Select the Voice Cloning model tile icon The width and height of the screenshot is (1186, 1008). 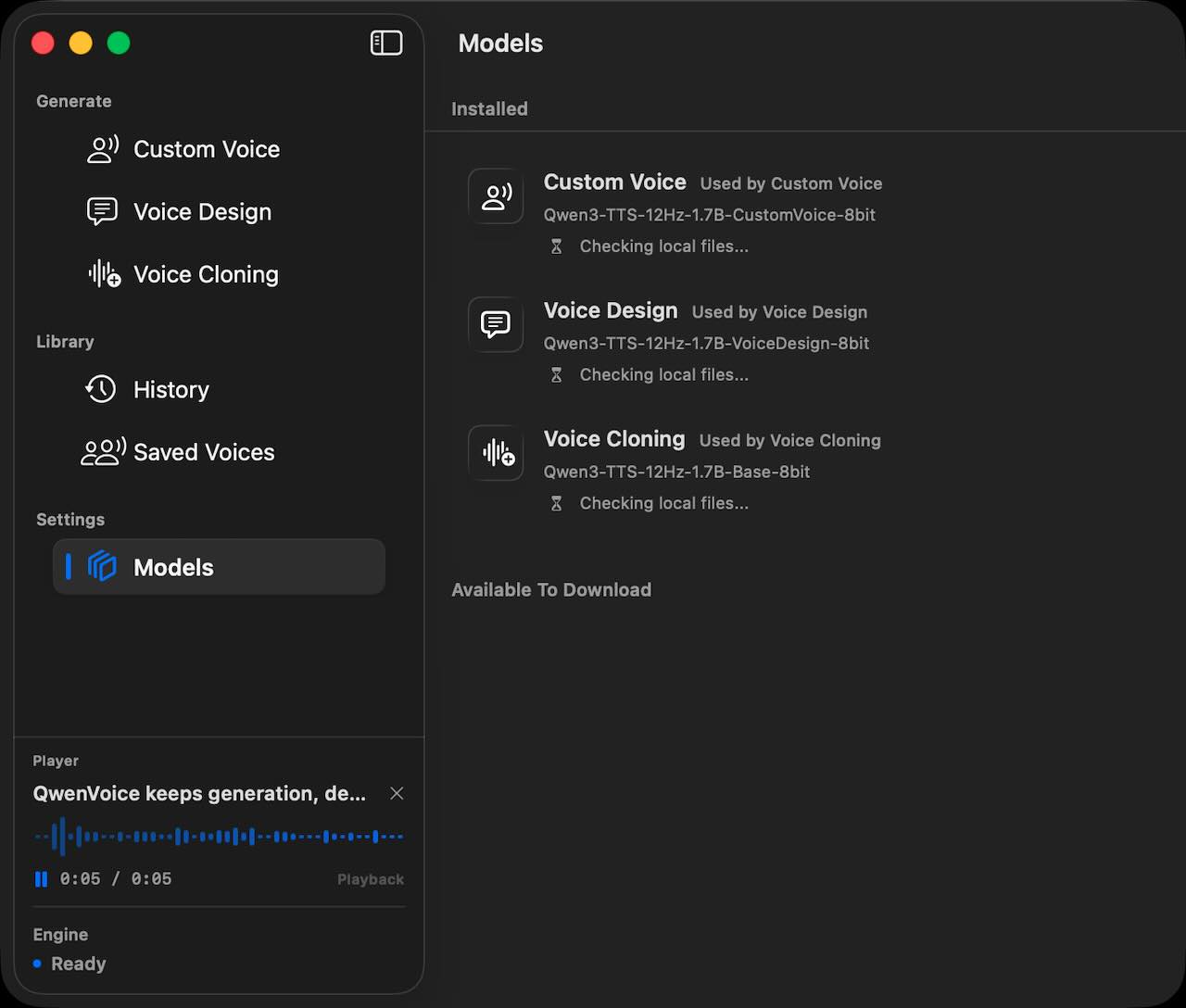pyautogui.click(x=496, y=453)
